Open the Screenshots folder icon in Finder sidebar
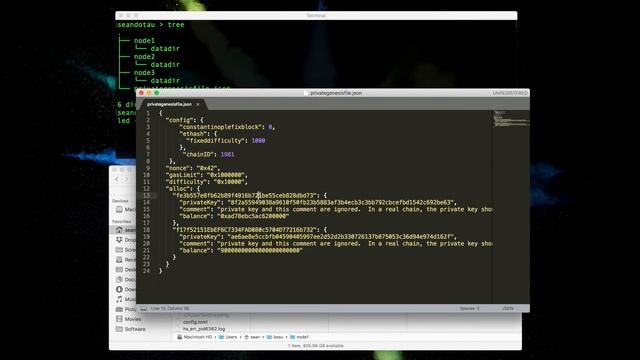 pyautogui.click(x=119, y=250)
